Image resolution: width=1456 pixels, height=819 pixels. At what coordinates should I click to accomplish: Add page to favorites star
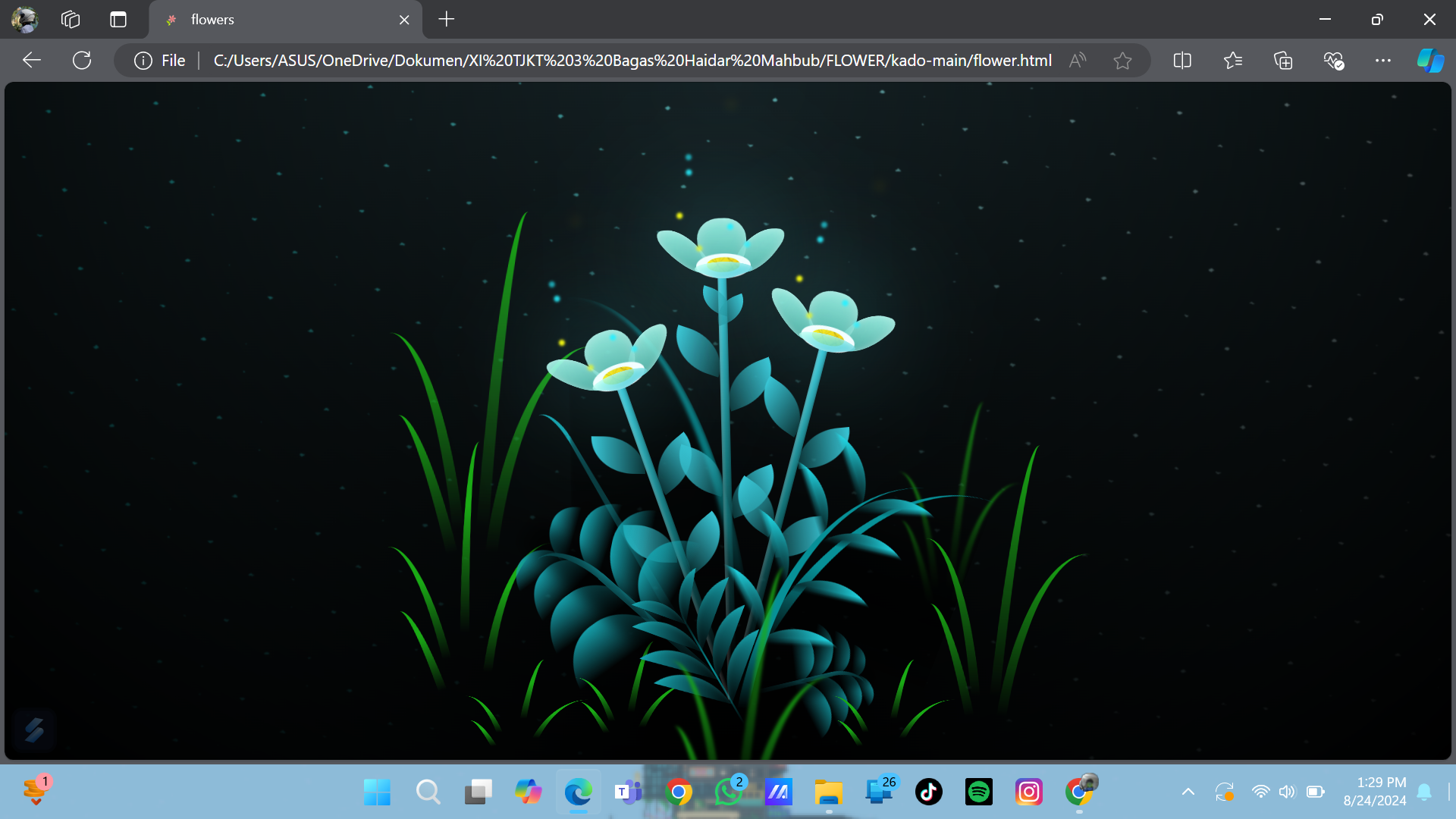coord(1122,60)
